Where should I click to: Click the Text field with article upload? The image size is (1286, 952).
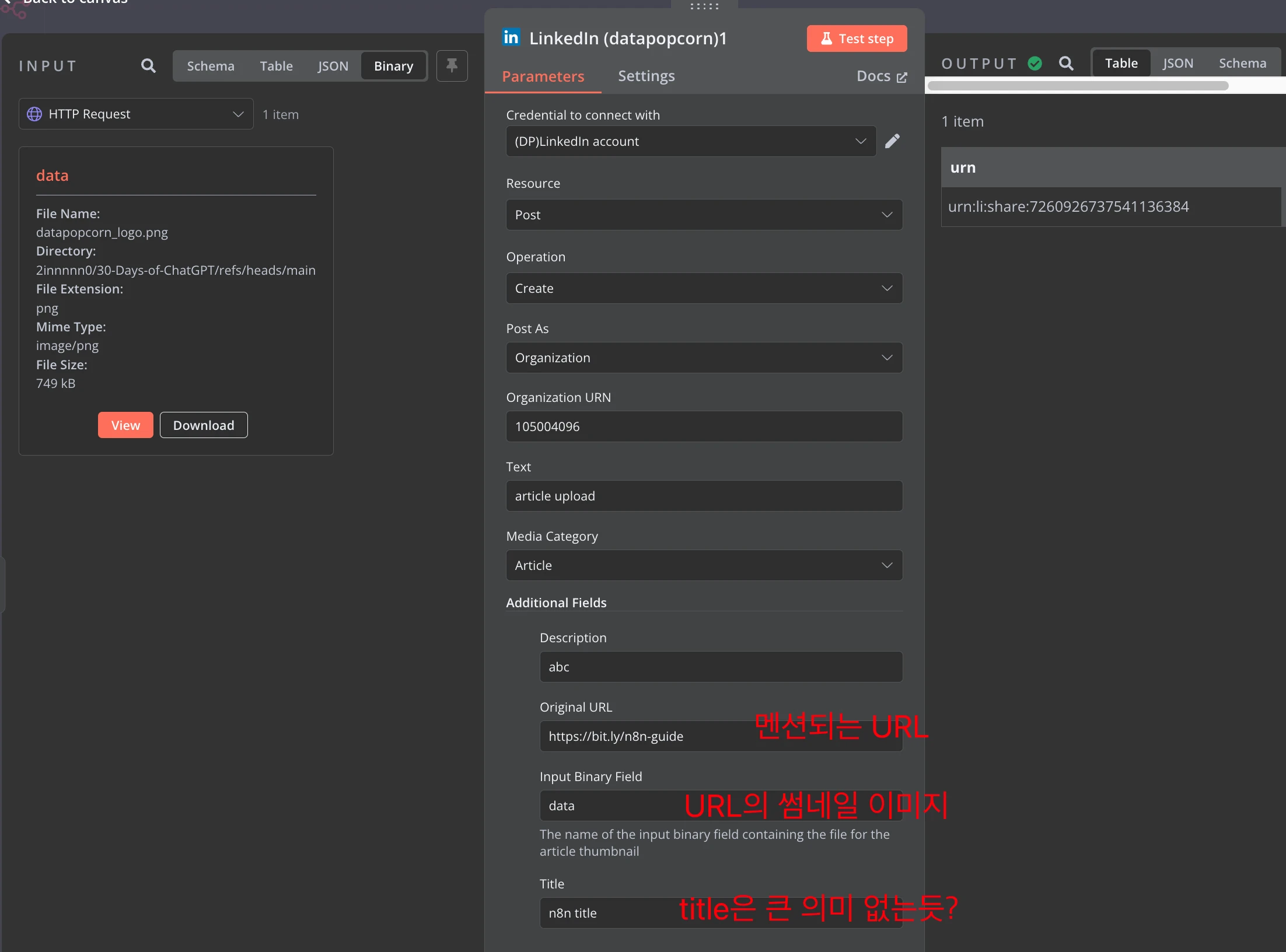(704, 496)
